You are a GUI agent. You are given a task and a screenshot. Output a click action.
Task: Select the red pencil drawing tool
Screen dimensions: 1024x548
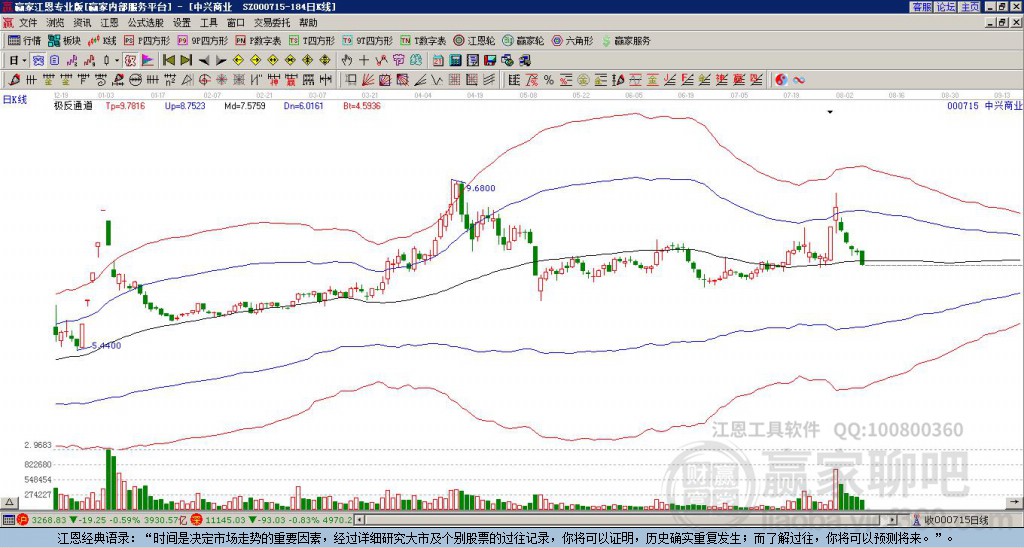point(14,80)
